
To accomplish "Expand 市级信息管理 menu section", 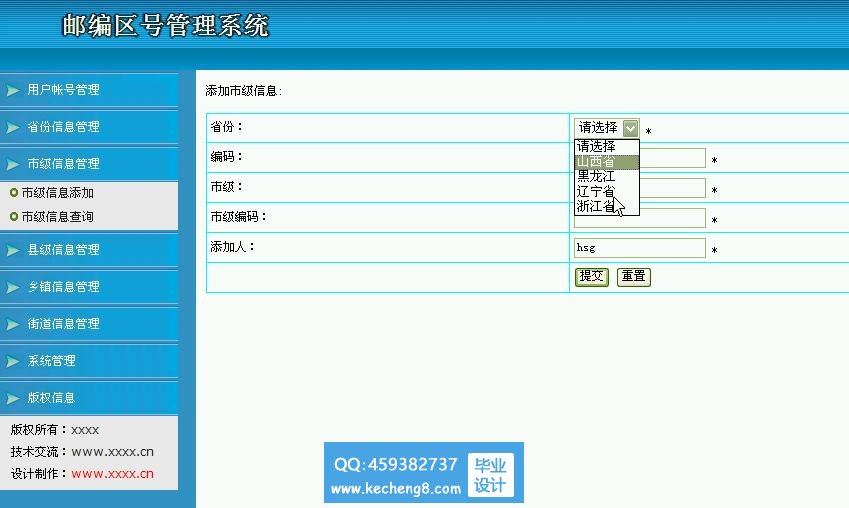I will (89, 164).
